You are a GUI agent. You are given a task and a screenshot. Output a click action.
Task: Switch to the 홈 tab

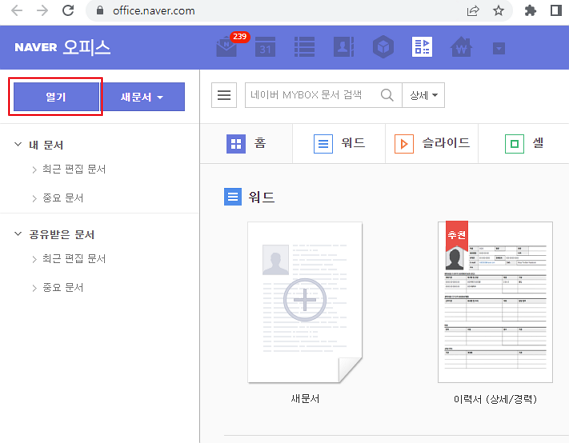246,143
